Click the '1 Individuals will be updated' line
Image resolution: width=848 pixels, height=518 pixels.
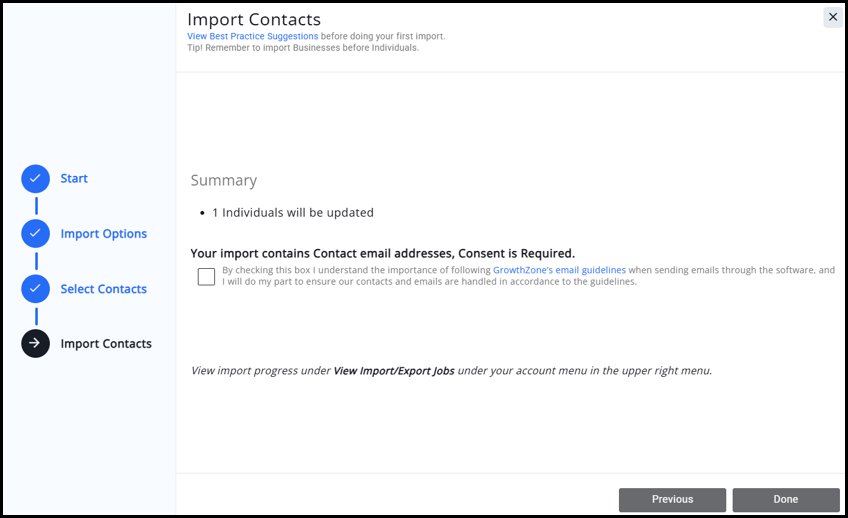tap(292, 213)
